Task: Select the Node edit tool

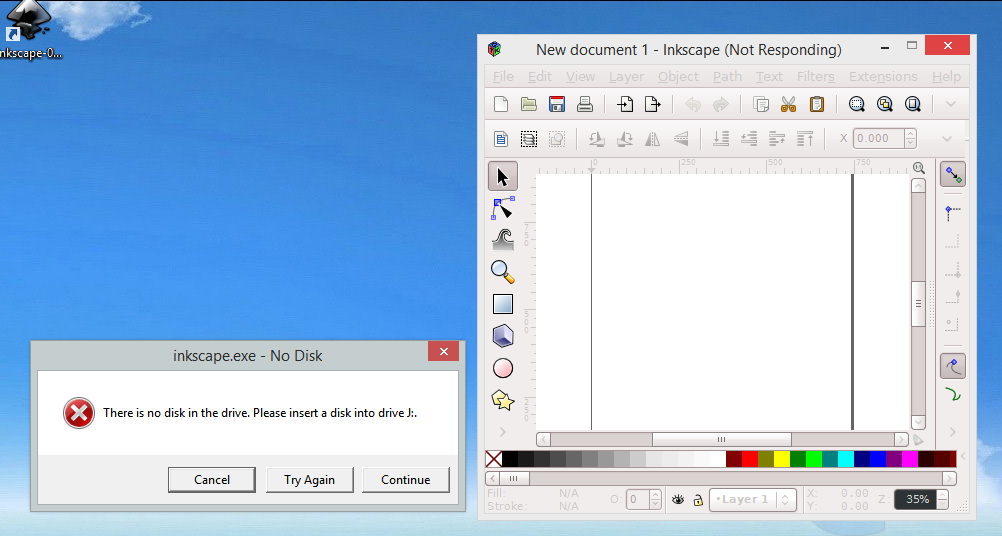Action: [x=503, y=208]
